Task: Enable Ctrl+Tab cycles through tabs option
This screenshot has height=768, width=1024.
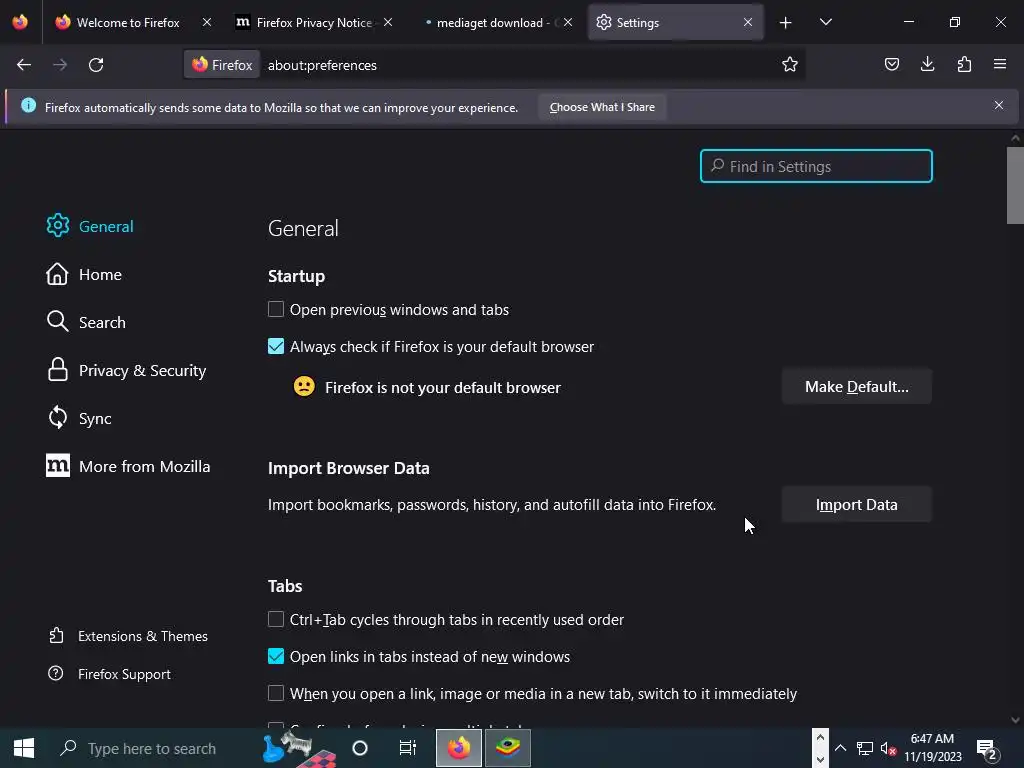Action: (276, 619)
